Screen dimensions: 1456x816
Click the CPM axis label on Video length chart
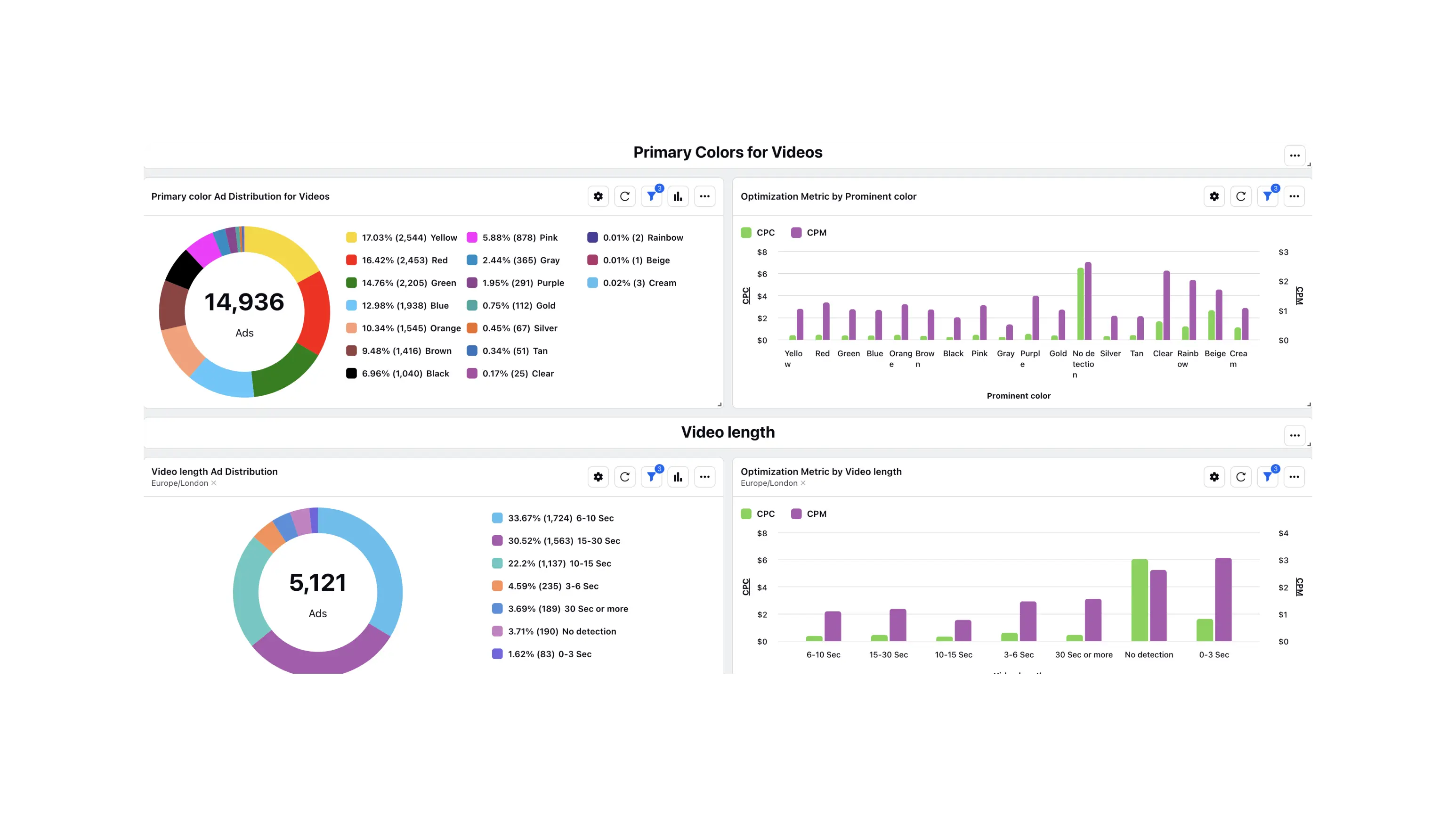point(1300,587)
